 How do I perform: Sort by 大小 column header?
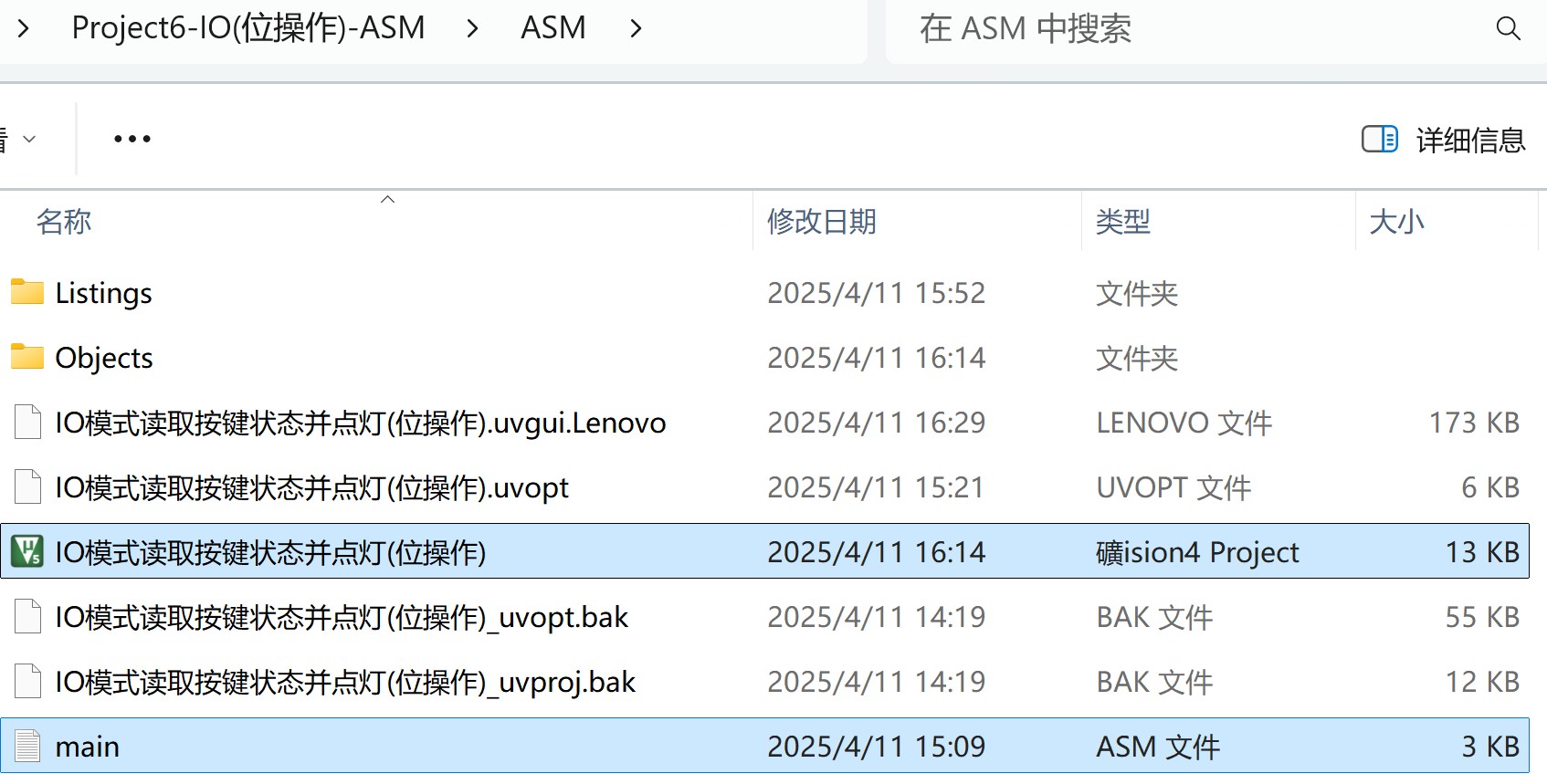click(x=1397, y=222)
